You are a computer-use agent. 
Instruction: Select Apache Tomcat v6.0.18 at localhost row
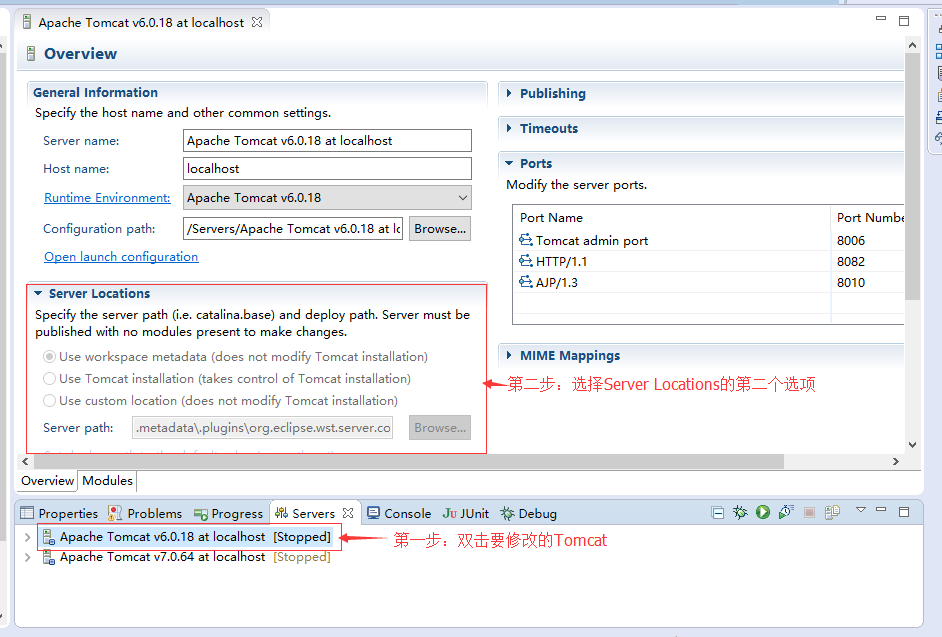click(187, 537)
